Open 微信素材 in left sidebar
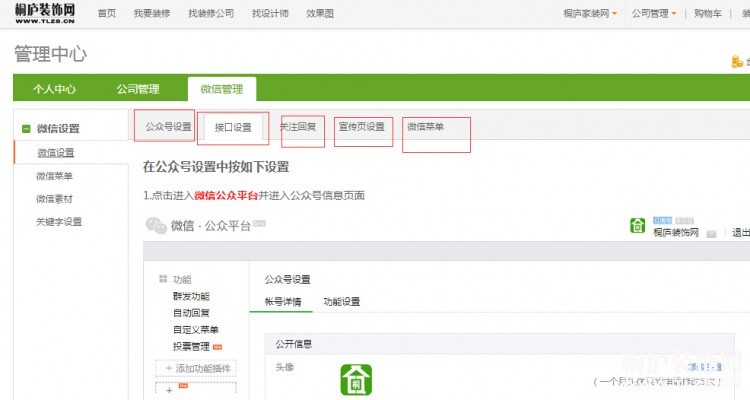Screen dimensions: 750x400 coord(54,198)
